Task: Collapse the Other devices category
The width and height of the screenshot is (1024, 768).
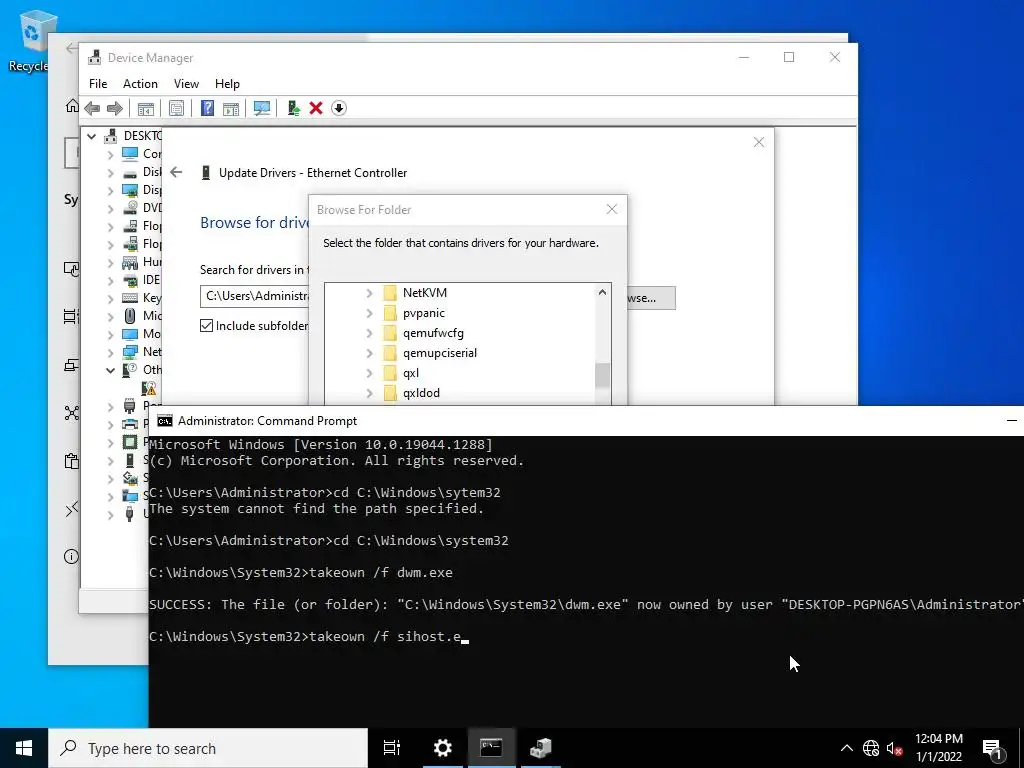Action: [110, 370]
